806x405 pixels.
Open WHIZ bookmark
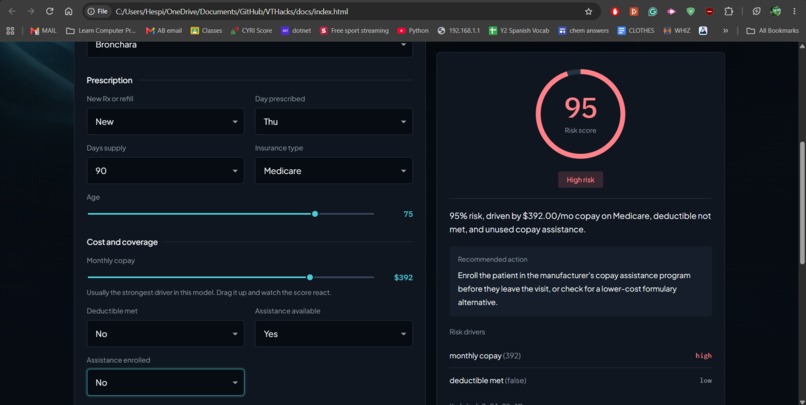677,31
